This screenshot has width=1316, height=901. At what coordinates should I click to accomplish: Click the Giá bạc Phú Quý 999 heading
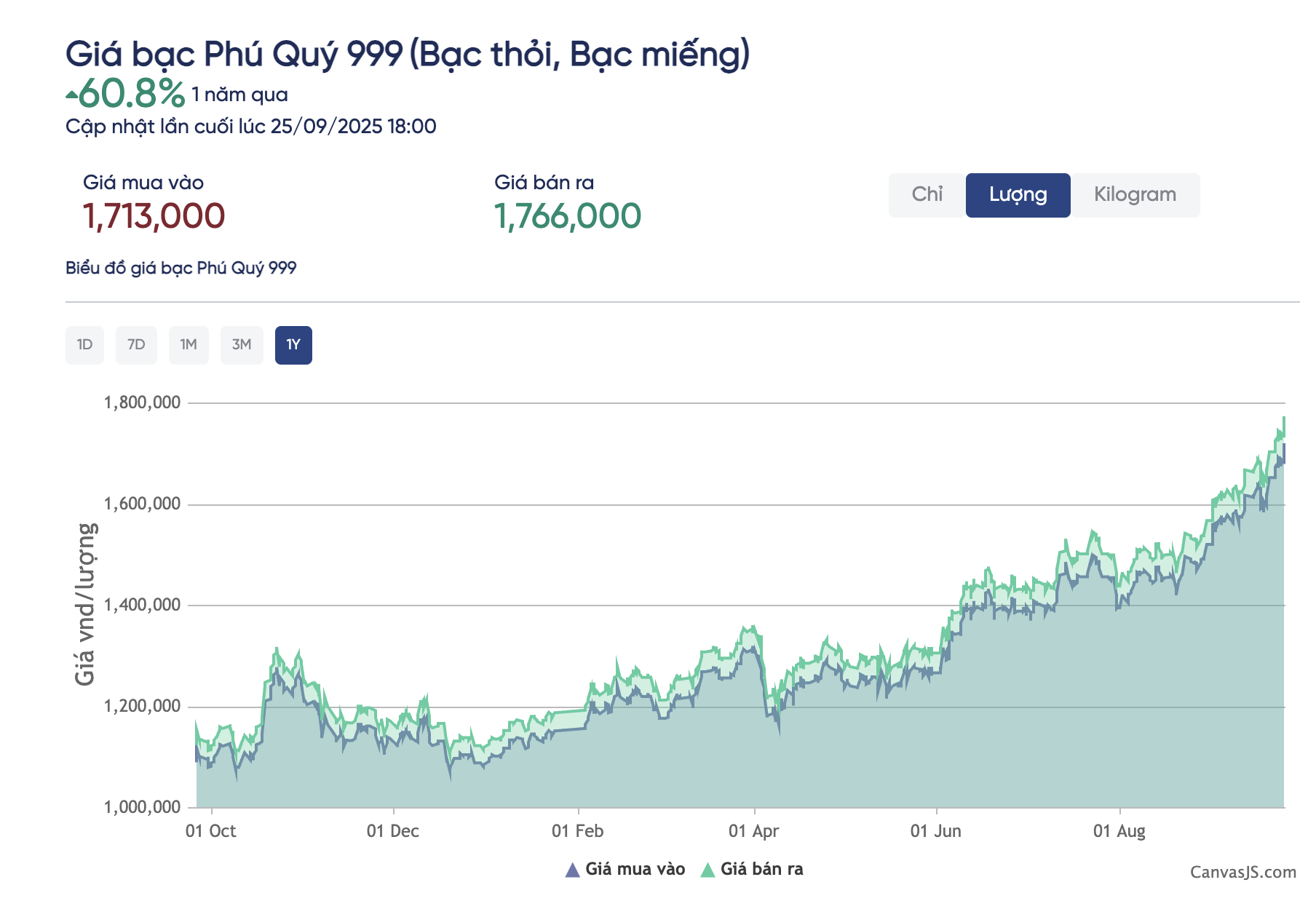[407, 54]
